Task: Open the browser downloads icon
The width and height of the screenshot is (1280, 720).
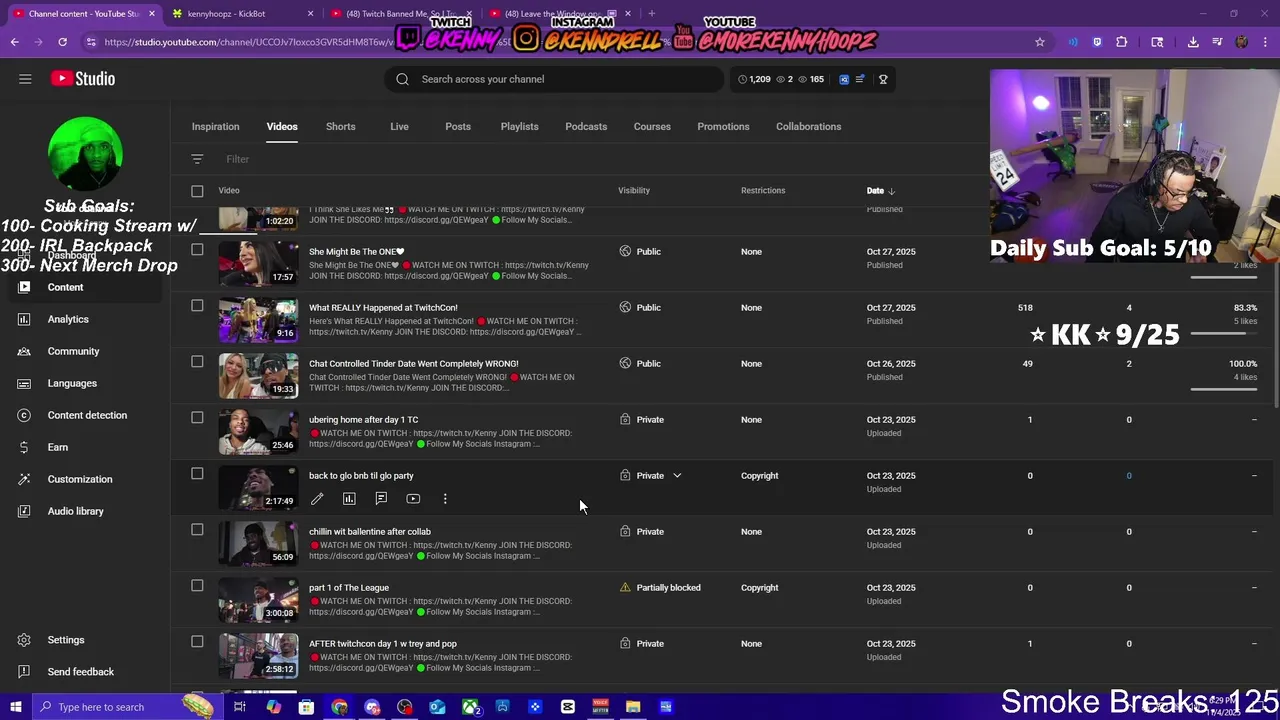Action: pyautogui.click(x=1193, y=42)
